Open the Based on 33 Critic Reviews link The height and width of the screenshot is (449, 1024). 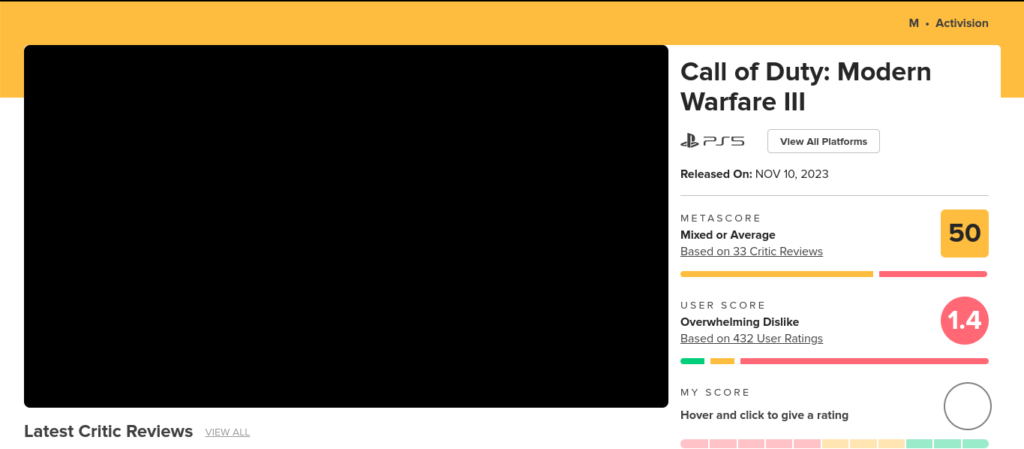pos(752,251)
